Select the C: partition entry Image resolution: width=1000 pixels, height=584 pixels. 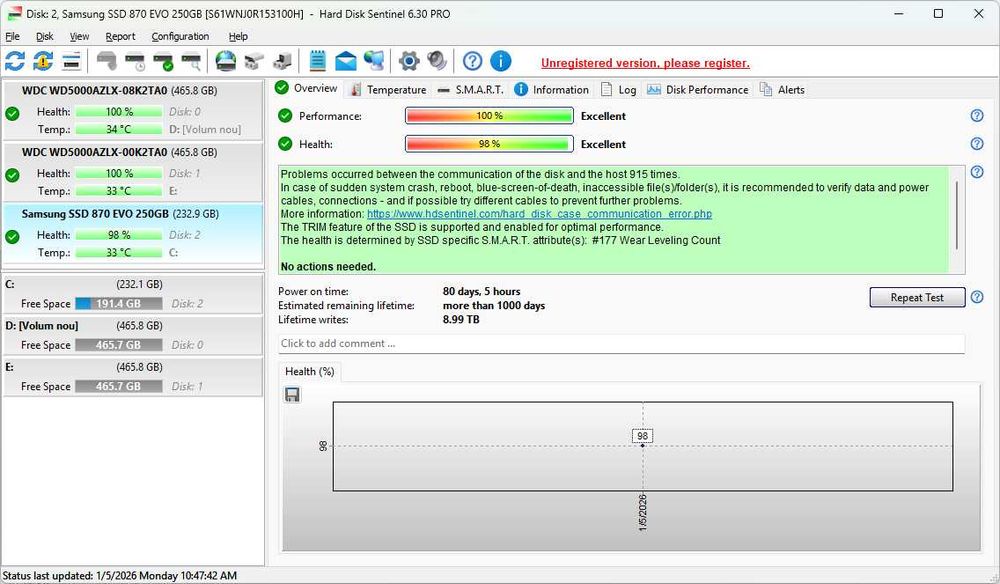click(x=133, y=294)
